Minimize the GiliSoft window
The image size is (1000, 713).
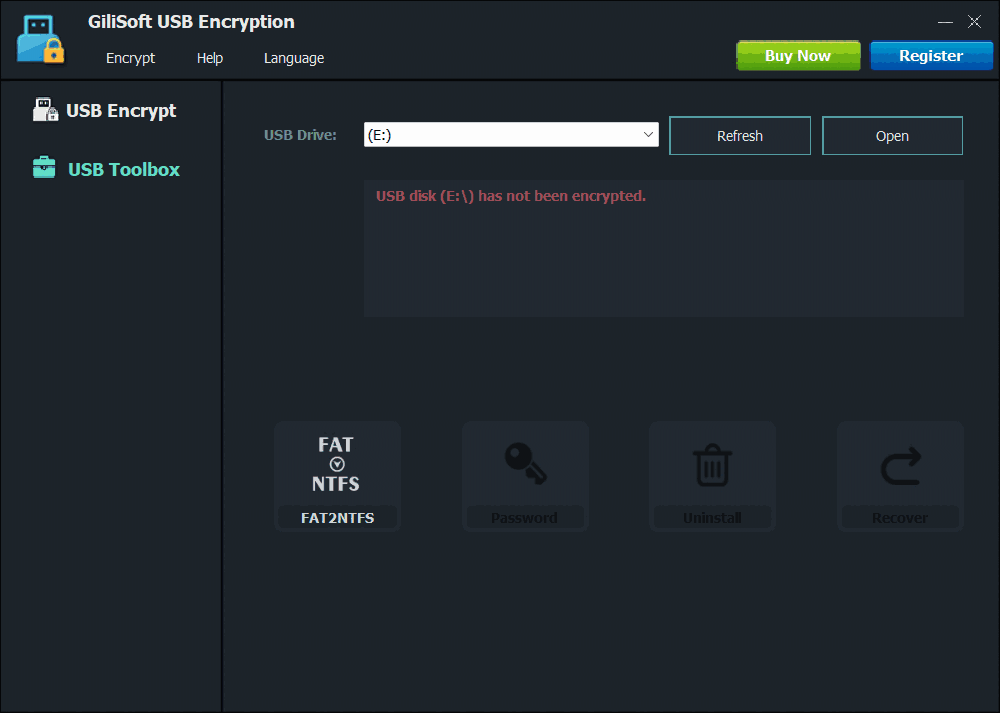pyautogui.click(x=945, y=22)
